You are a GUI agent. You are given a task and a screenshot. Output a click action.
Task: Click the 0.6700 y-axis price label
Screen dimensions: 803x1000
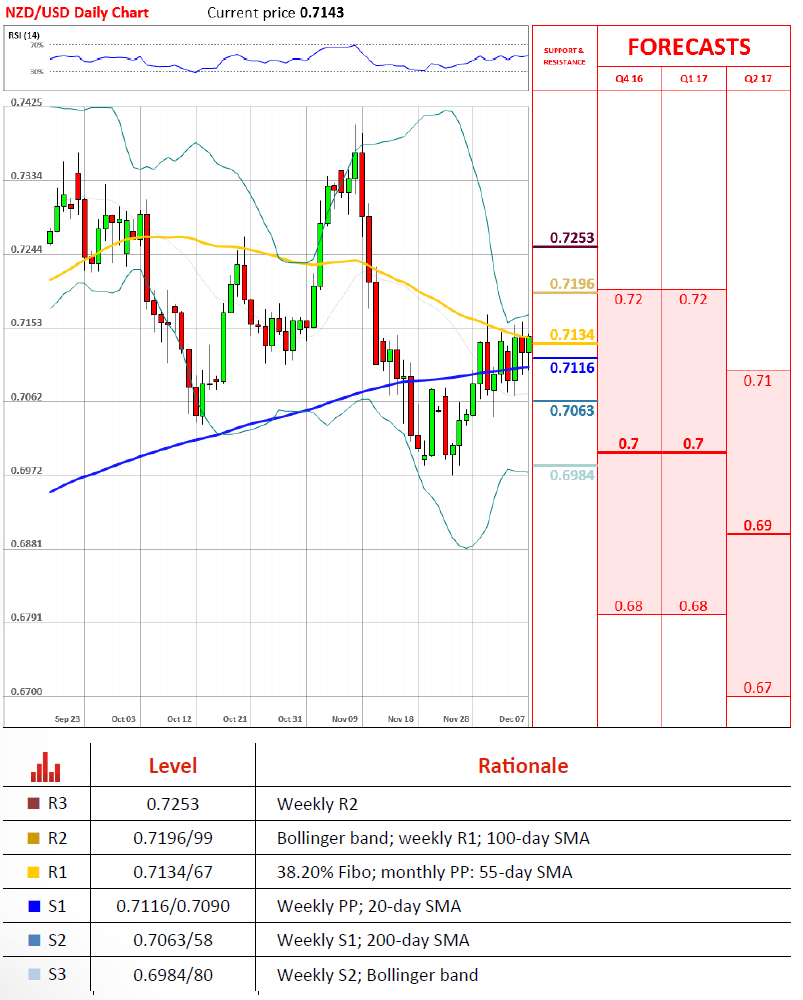26,692
